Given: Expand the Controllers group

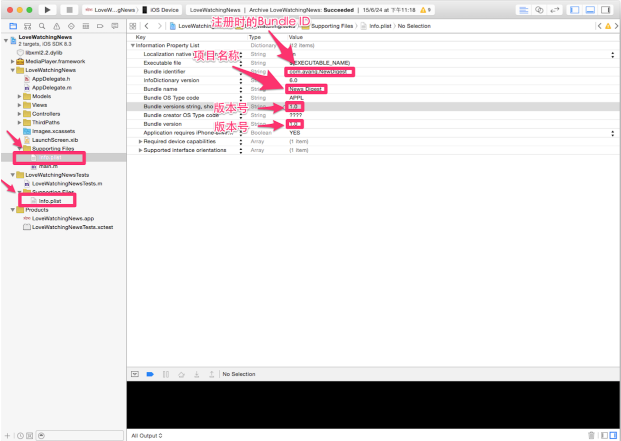Looking at the screenshot, I should pyautogui.click(x=19, y=114).
